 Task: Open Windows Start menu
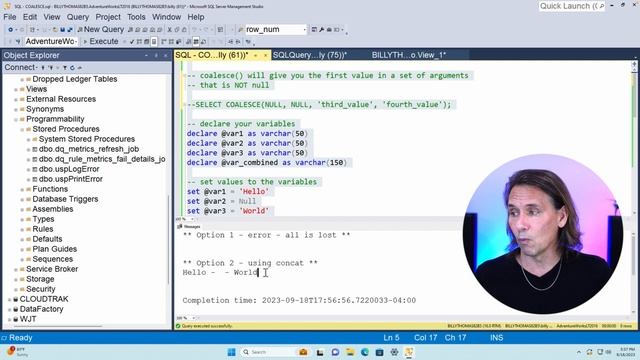click(231, 352)
